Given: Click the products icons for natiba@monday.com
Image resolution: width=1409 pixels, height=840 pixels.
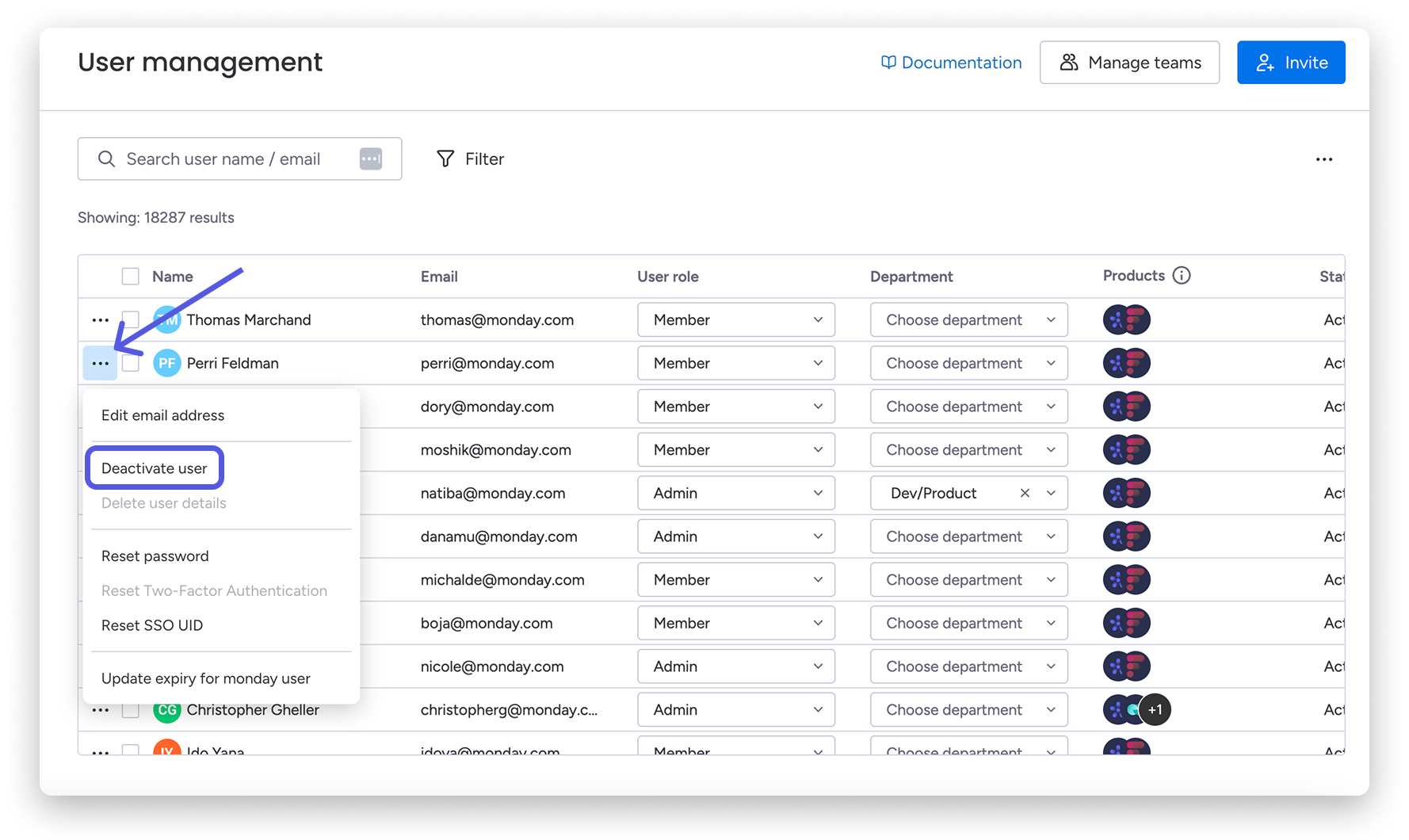Looking at the screenshot, I should pyautogui.click(x=1126, y=494).
